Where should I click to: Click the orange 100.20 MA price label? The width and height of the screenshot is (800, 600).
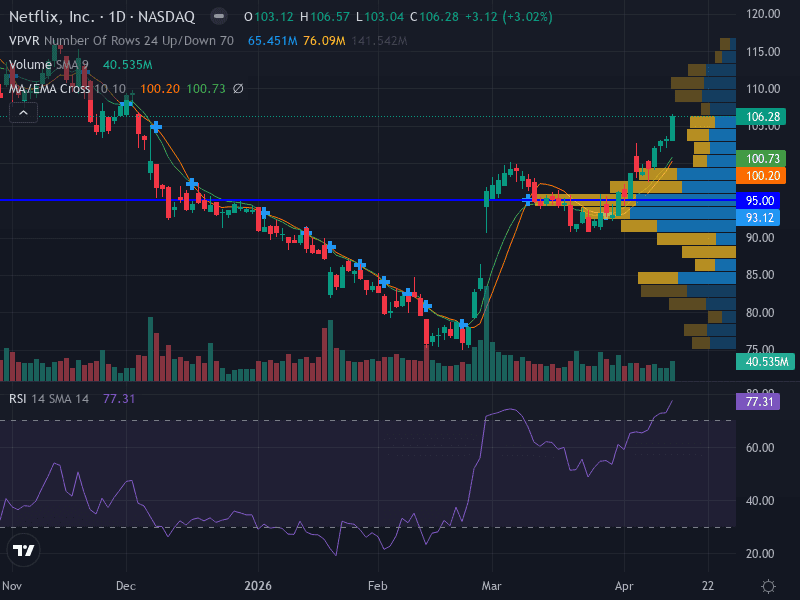pos(761,176)
